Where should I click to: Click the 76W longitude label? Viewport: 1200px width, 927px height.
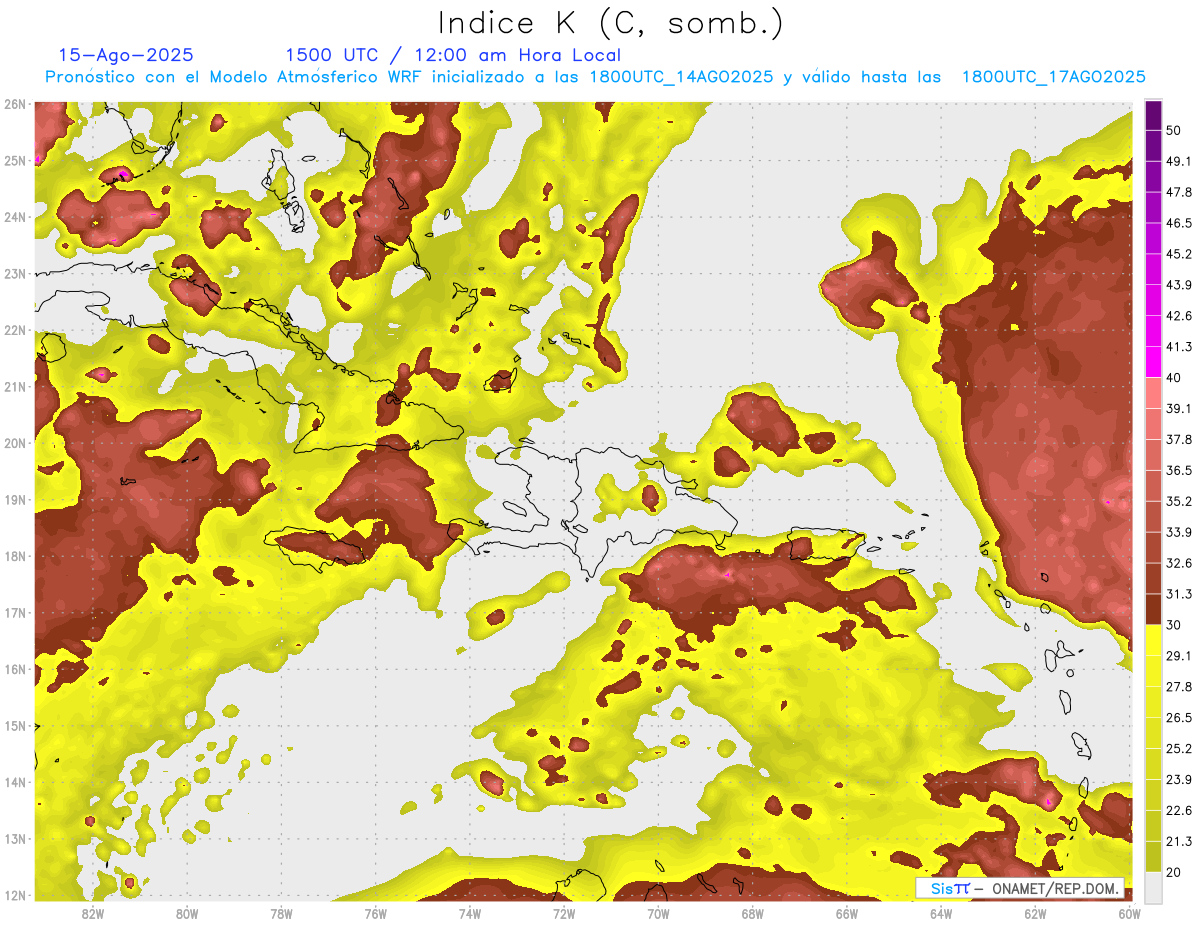376,913
